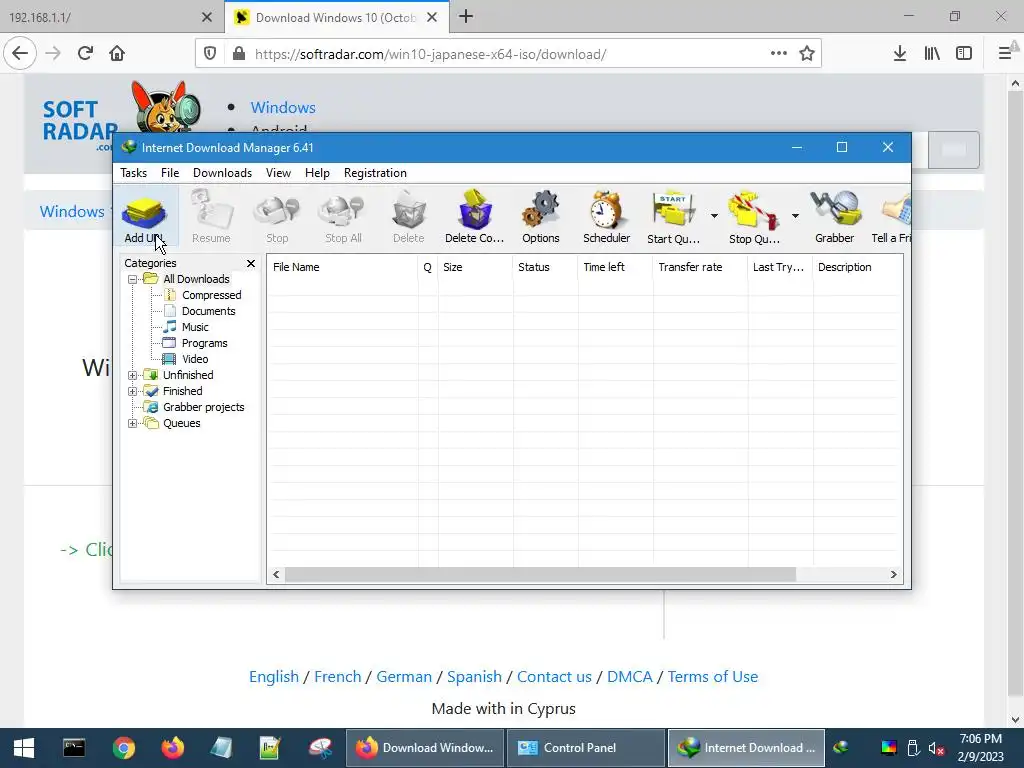1024x768 pixels.
Task: Click the Firefox address bar URL
Action: (430, 54)
